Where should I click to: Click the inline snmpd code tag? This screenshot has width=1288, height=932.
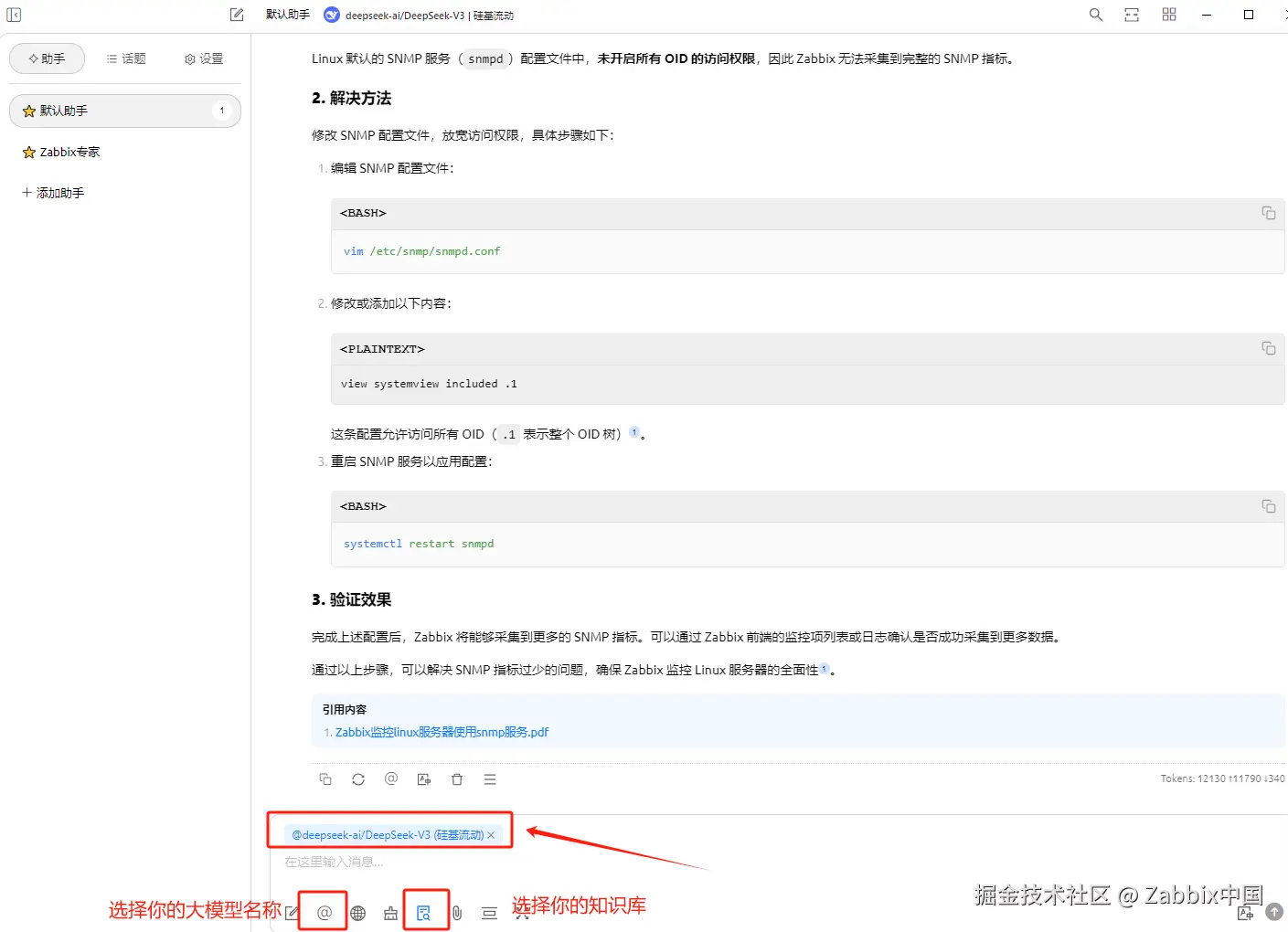point(485,58)
